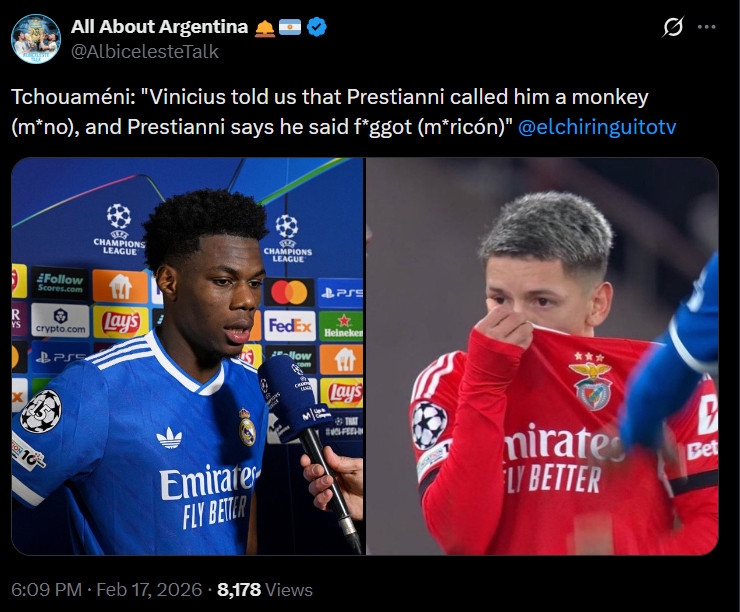Click the FedEx logo on sponsor board

coord(290,326)
